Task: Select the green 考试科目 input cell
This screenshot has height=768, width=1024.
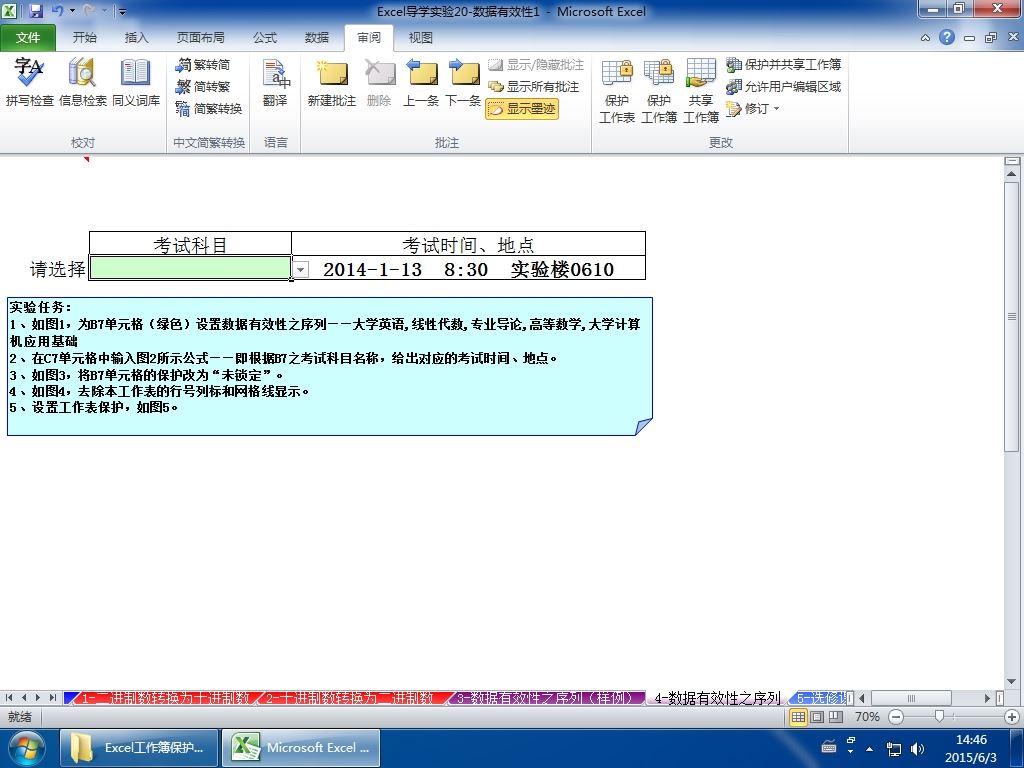Action: [190, 268]
